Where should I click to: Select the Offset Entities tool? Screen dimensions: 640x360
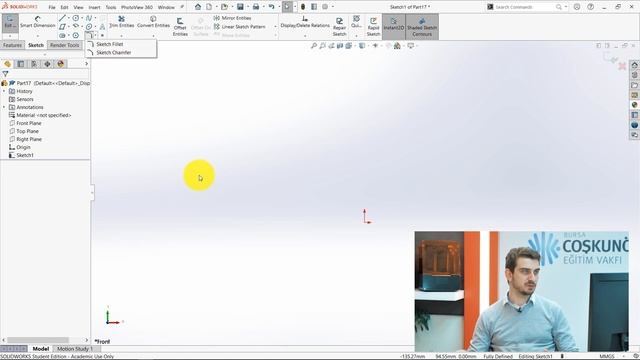point(180,27)
